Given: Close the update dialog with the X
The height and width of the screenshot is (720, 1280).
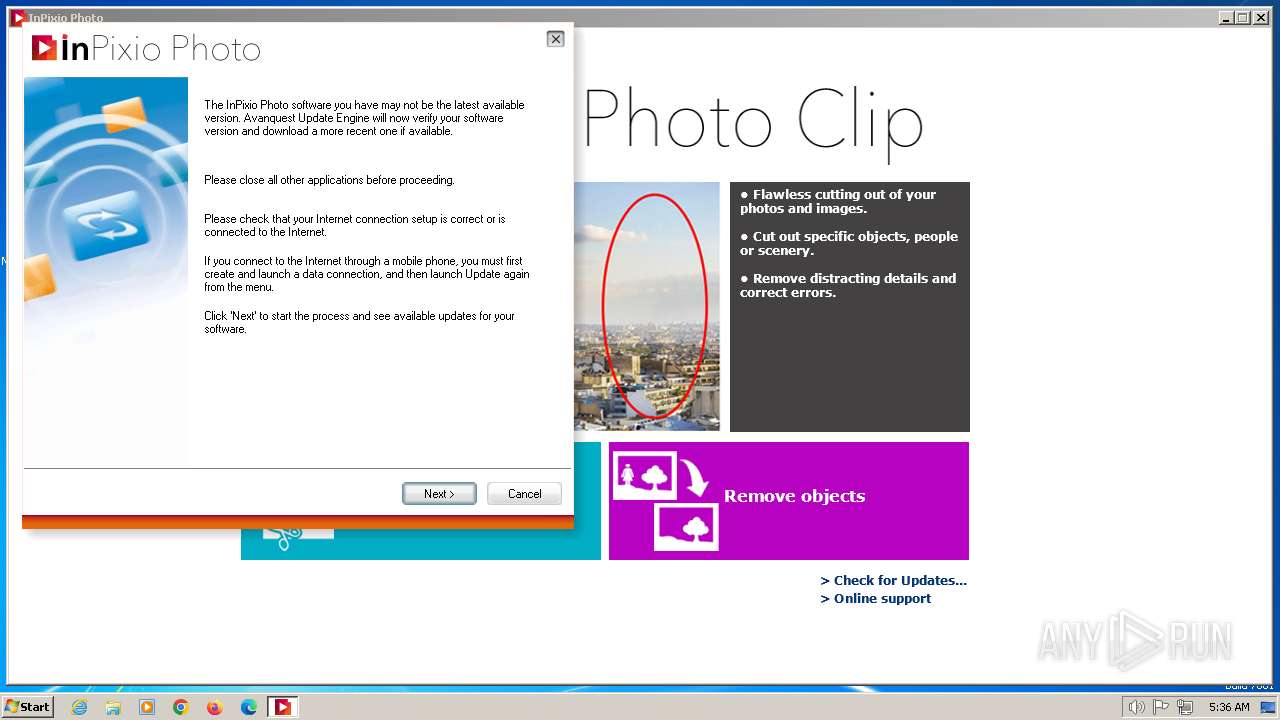Looking at the screenshot, I should pyautogui.click(x=555, y=39).
